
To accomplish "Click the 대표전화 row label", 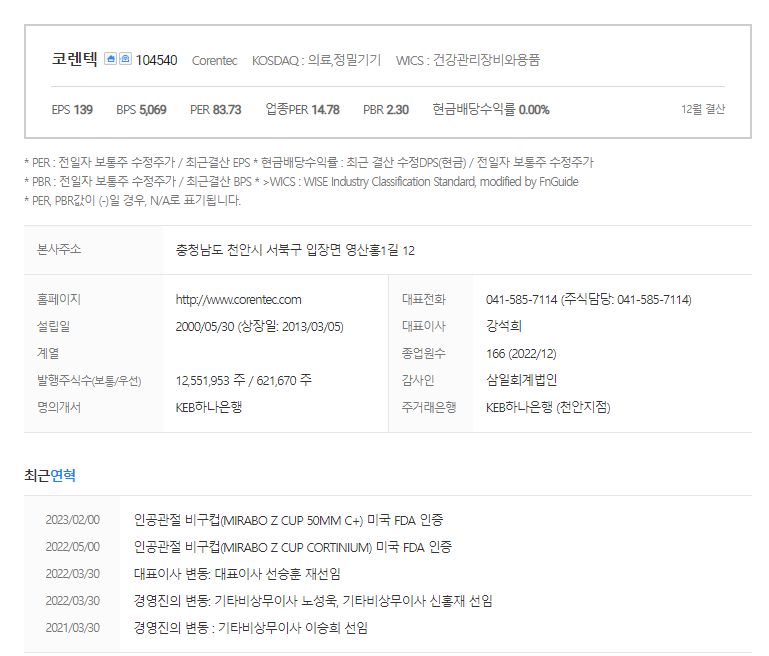I will [424, 299].
